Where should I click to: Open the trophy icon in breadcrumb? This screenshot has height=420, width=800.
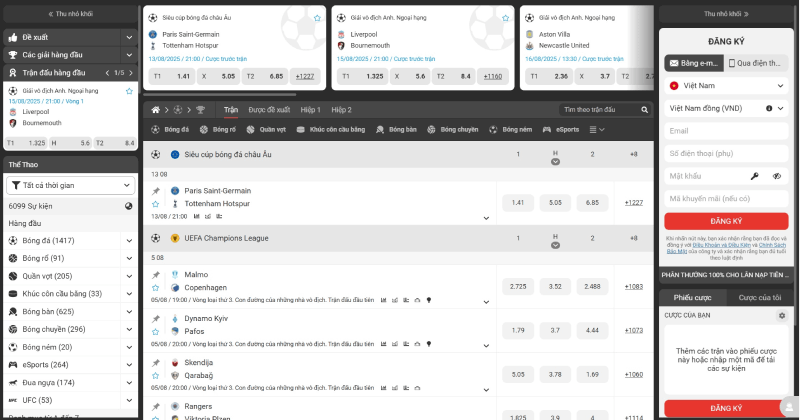(x=201, y=110)
